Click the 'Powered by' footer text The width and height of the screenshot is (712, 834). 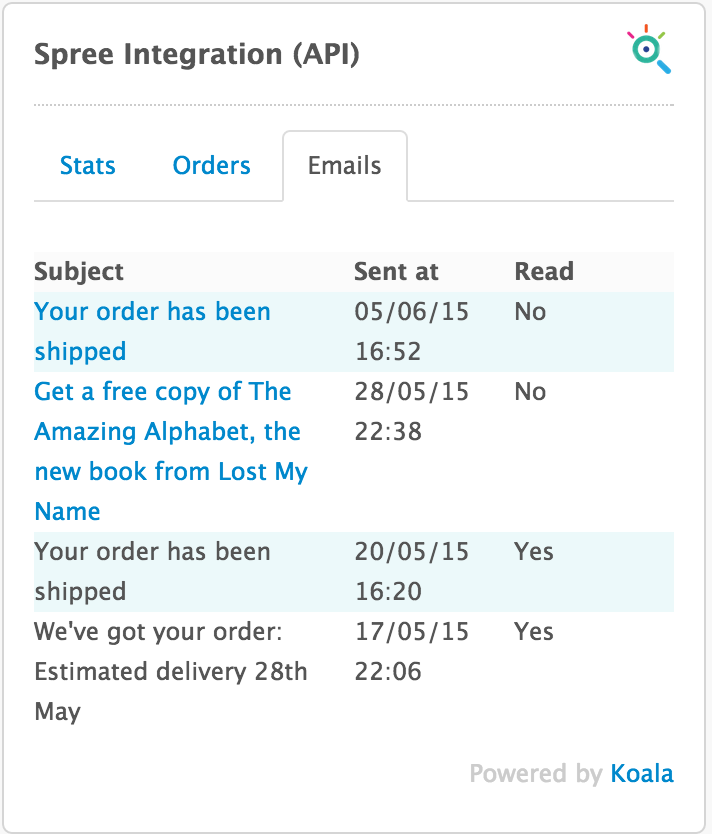(535, 773)
